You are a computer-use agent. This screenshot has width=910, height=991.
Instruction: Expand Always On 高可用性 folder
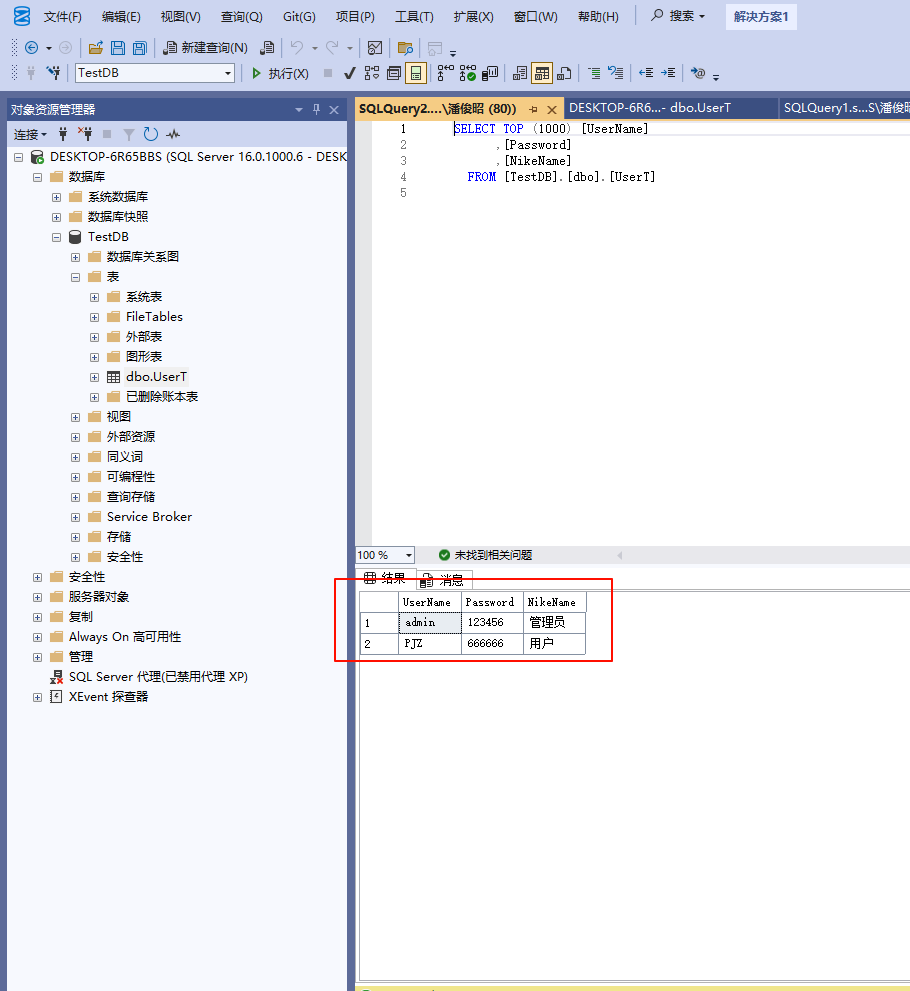pyautogui.click(x=37, y=638)
